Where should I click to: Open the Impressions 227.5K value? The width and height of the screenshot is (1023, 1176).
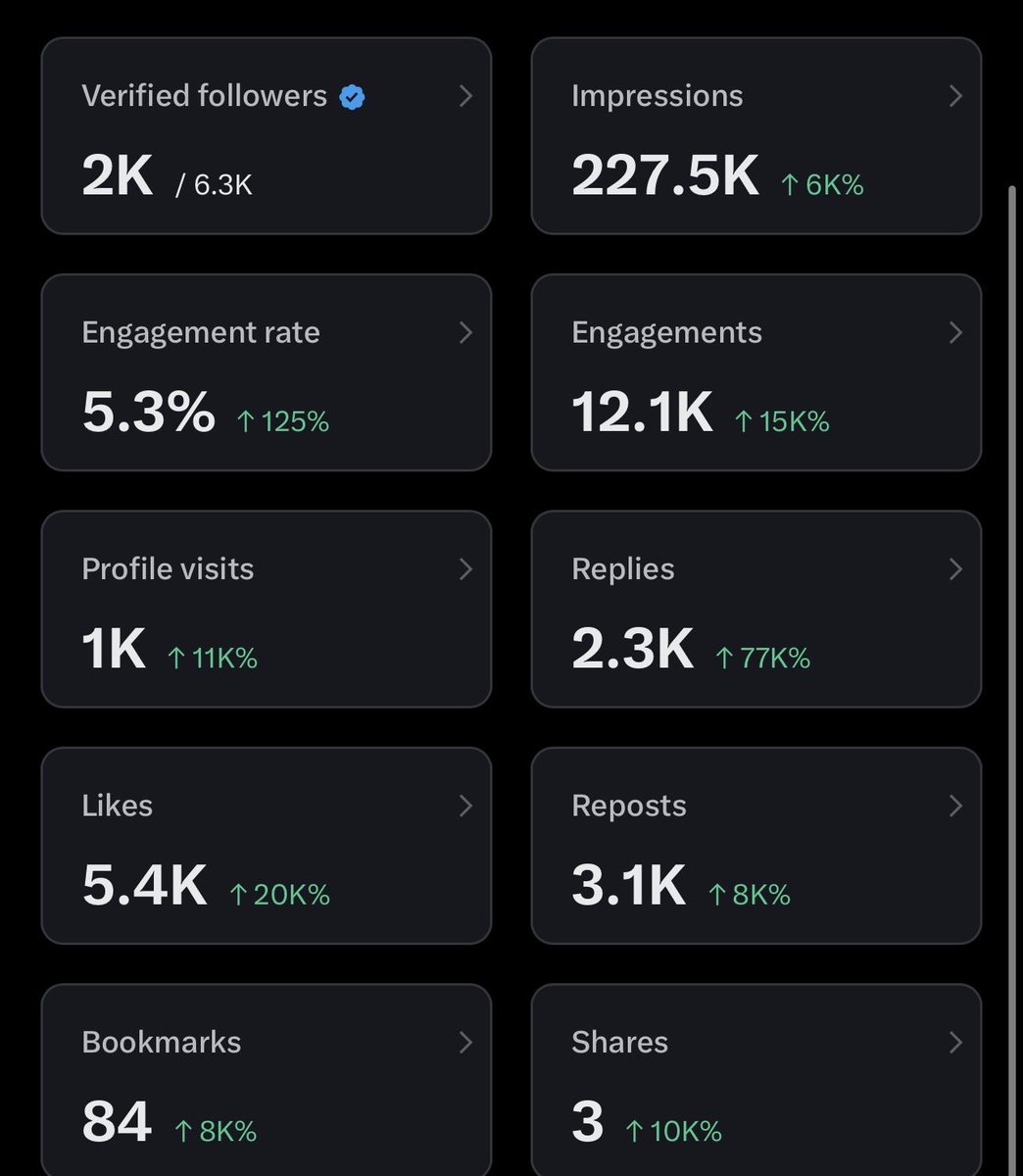(665, 176)
